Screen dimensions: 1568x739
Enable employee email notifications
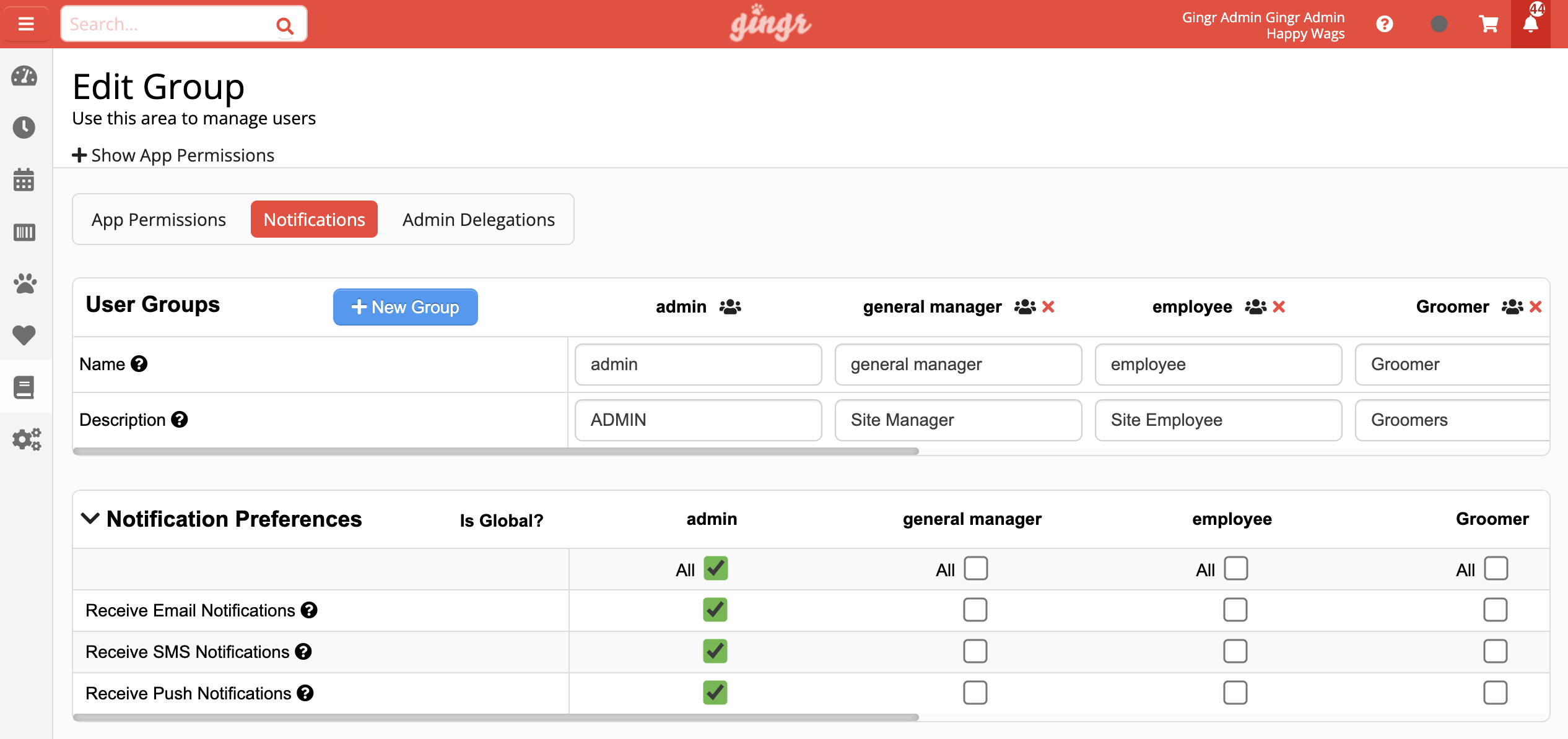tap(1235, 610)
